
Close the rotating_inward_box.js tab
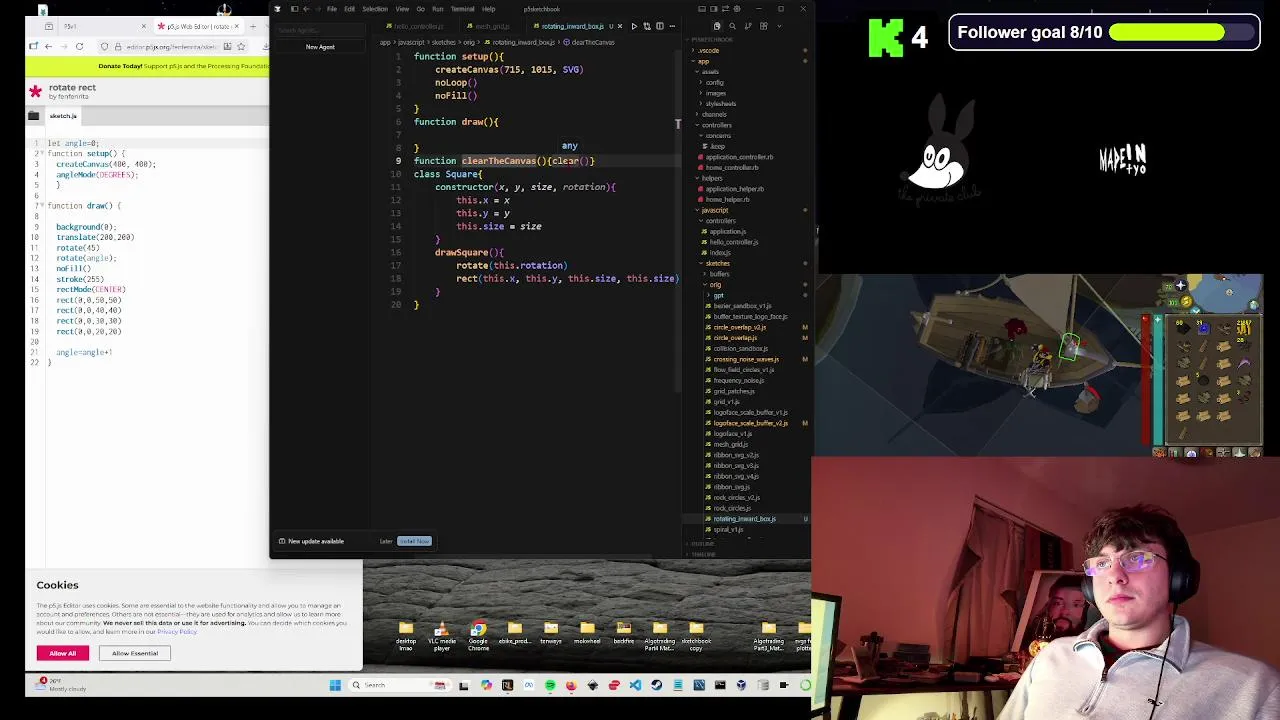click(x=620, y=26)
